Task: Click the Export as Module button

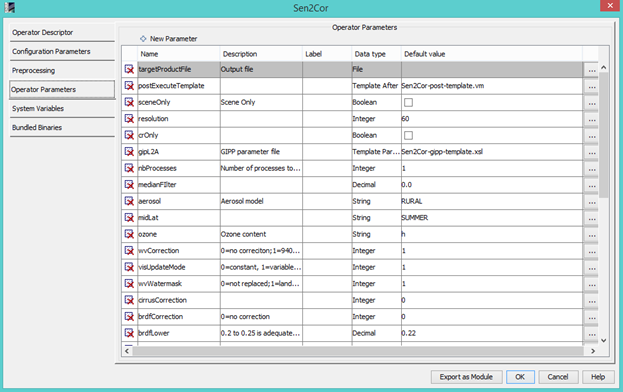Action: pos(466,377)
